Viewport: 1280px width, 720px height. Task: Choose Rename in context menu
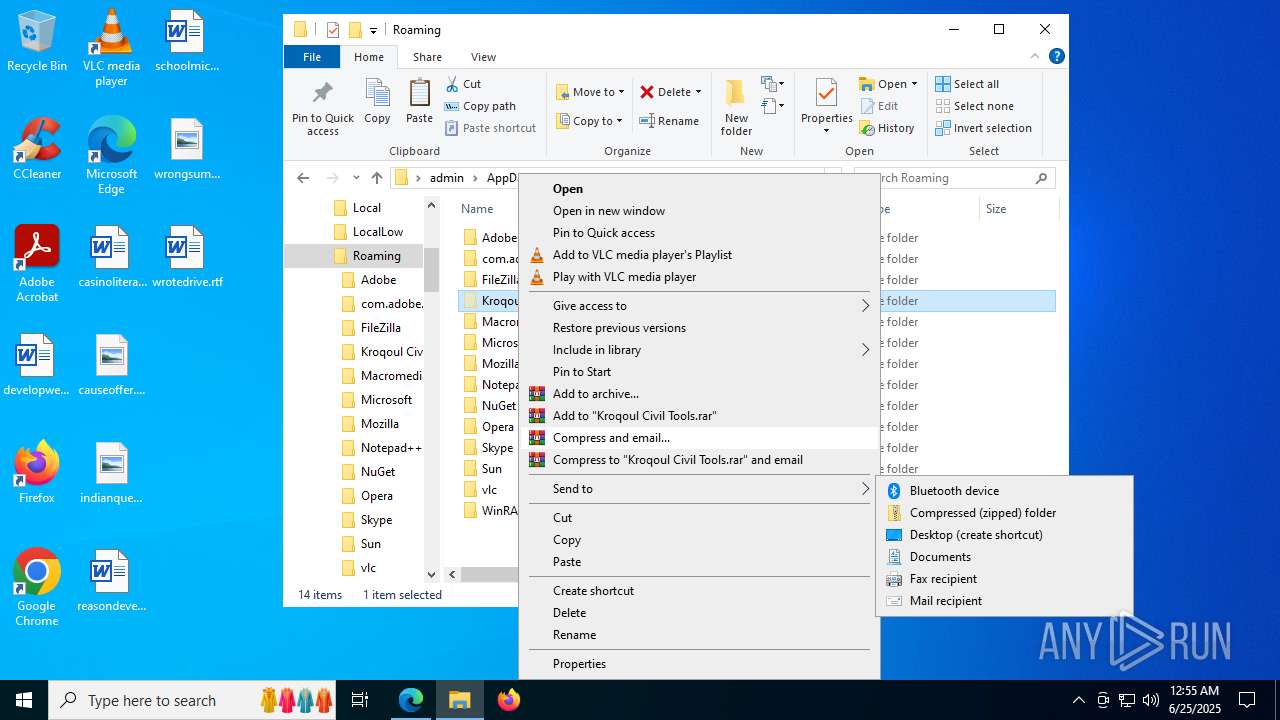(699, 635)
